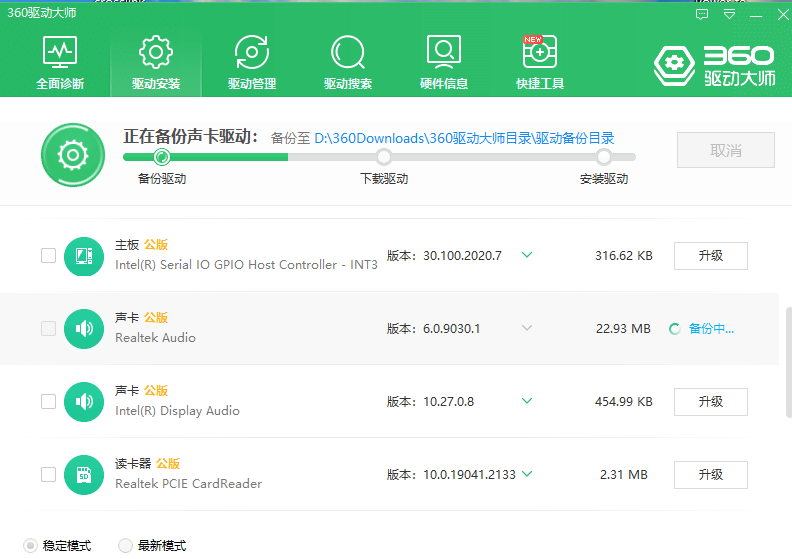Viewport: 792px width, 559px height.
Task: Click the 454.99 KB size value
Action: point(624,401)
